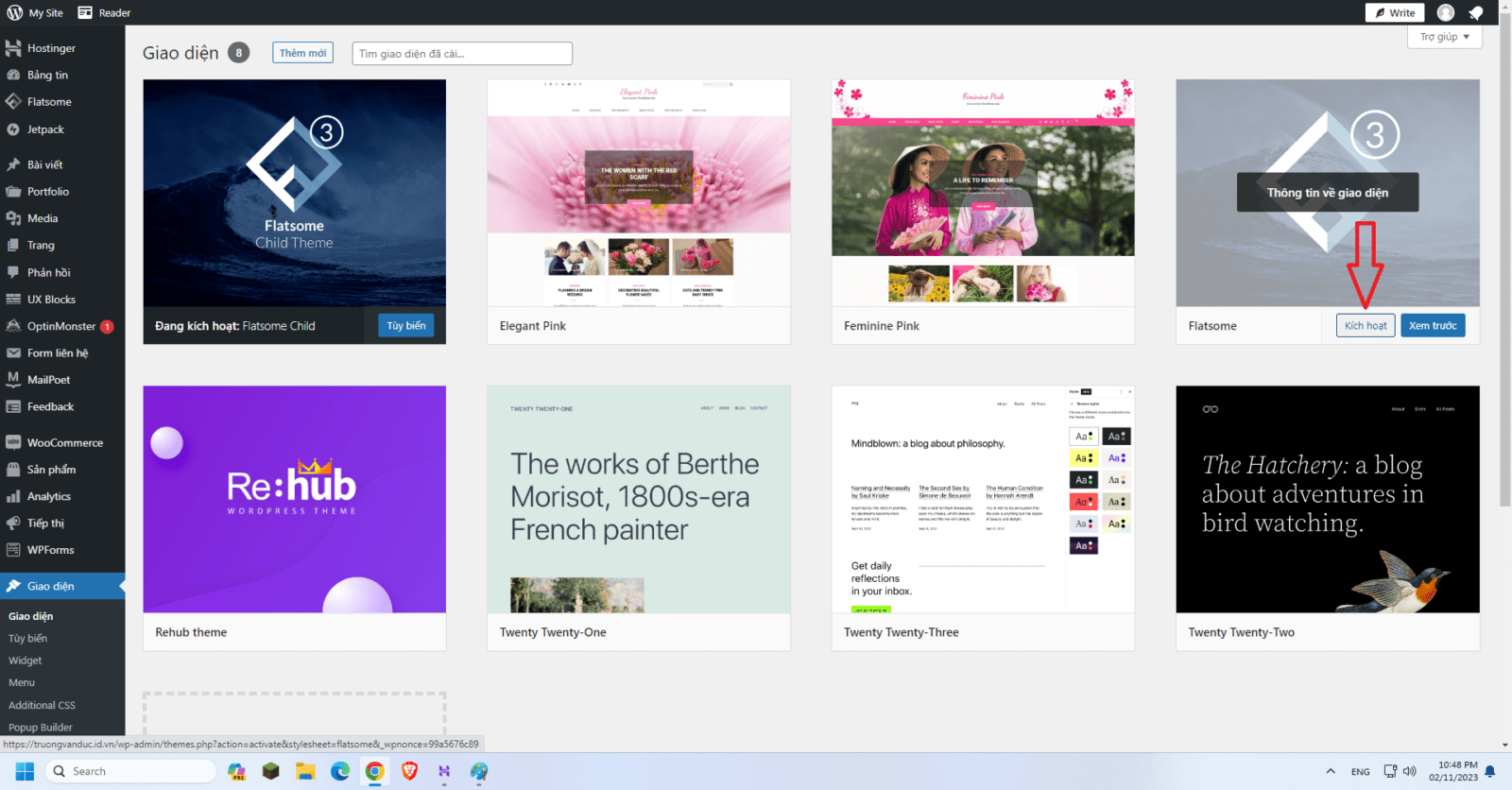Open the Media library icon
1512x790 pixels.
pyautogui.click(x=13, y=218)
